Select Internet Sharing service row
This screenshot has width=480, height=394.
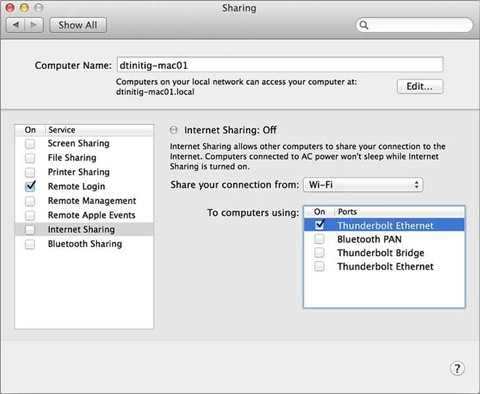(x=84, y=229)
